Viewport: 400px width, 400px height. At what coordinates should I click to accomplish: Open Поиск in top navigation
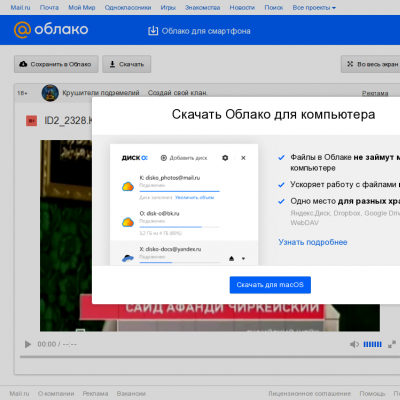click(x=274, y=7)
